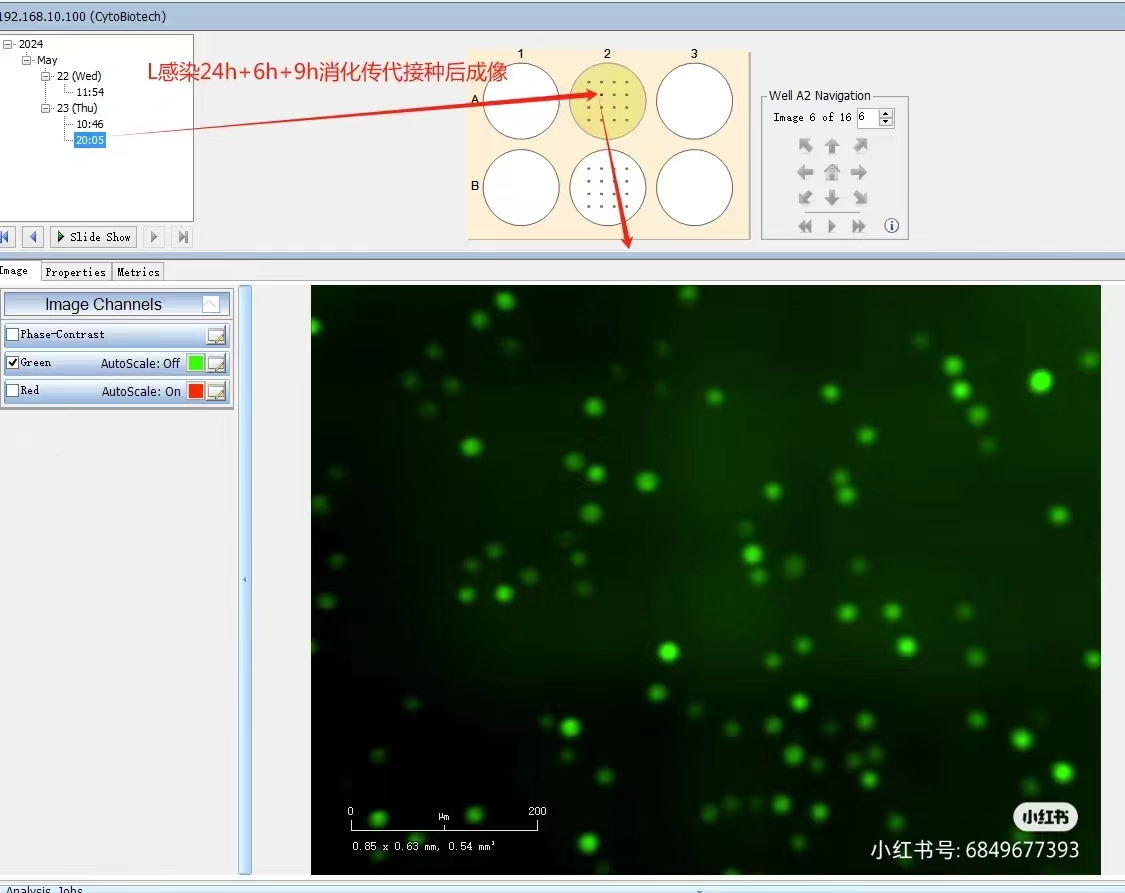Image resolution: width=1125 pixels, height=893 pixels.
Task: Open the green channel color swatch
Action: 195,363
